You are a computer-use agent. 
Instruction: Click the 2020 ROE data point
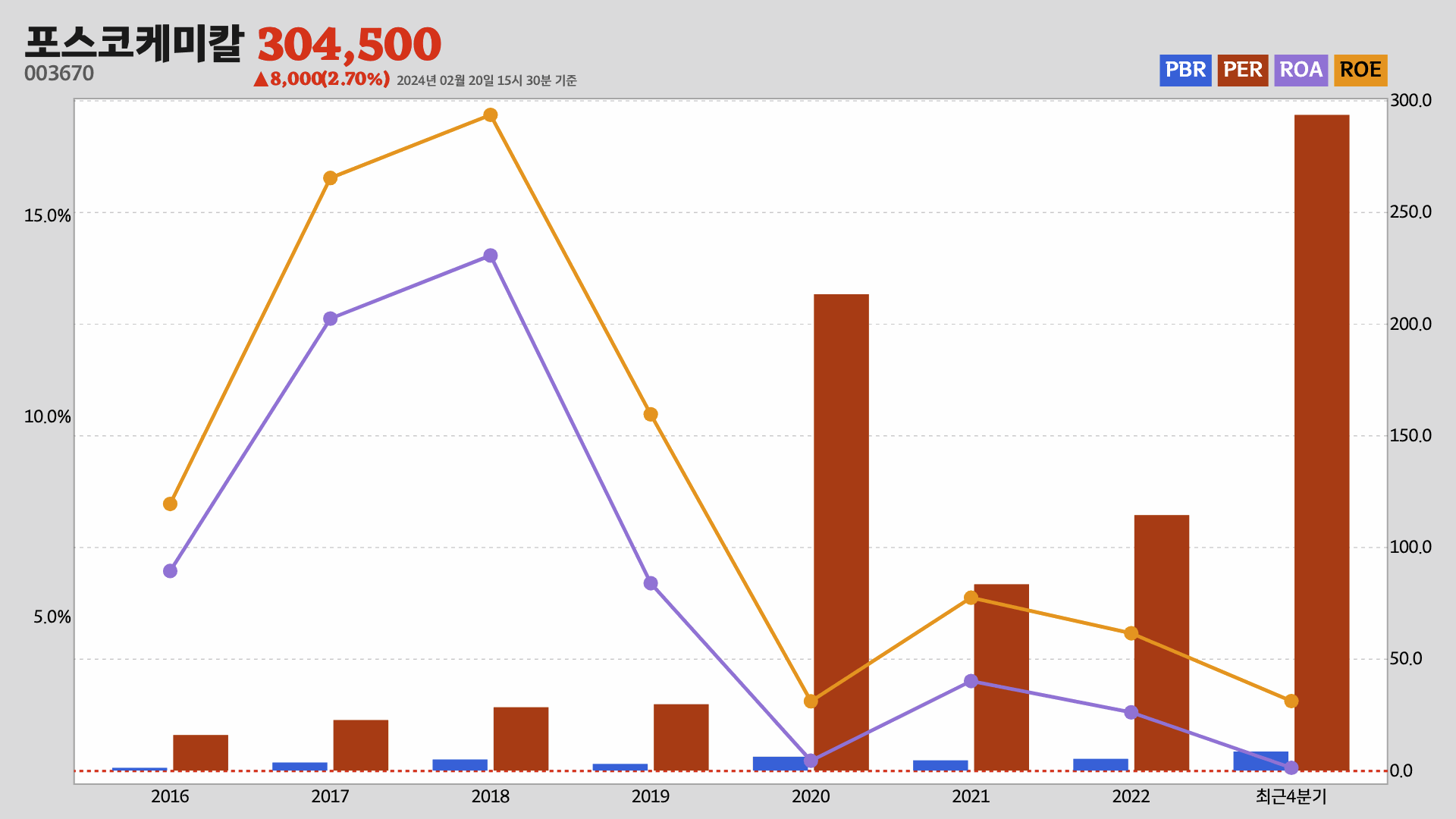tap(811, 701)
